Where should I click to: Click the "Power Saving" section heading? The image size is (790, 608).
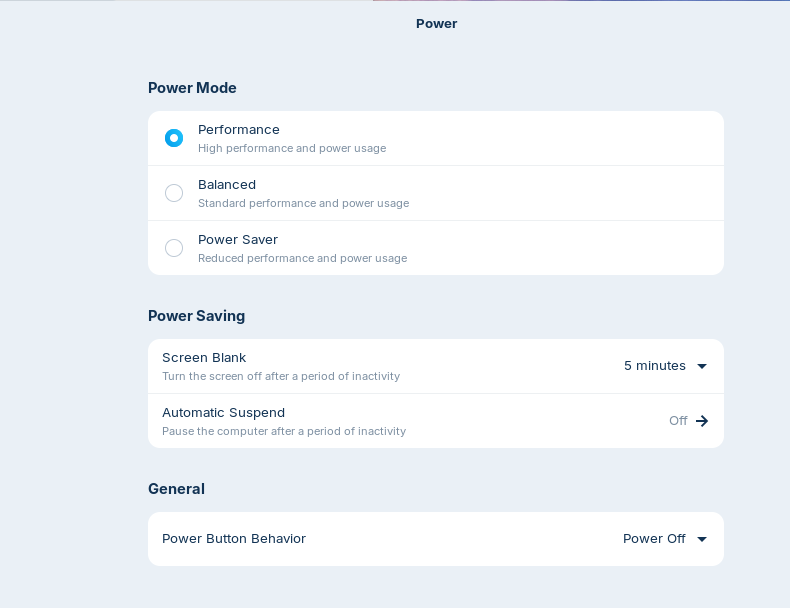(196, 316)
